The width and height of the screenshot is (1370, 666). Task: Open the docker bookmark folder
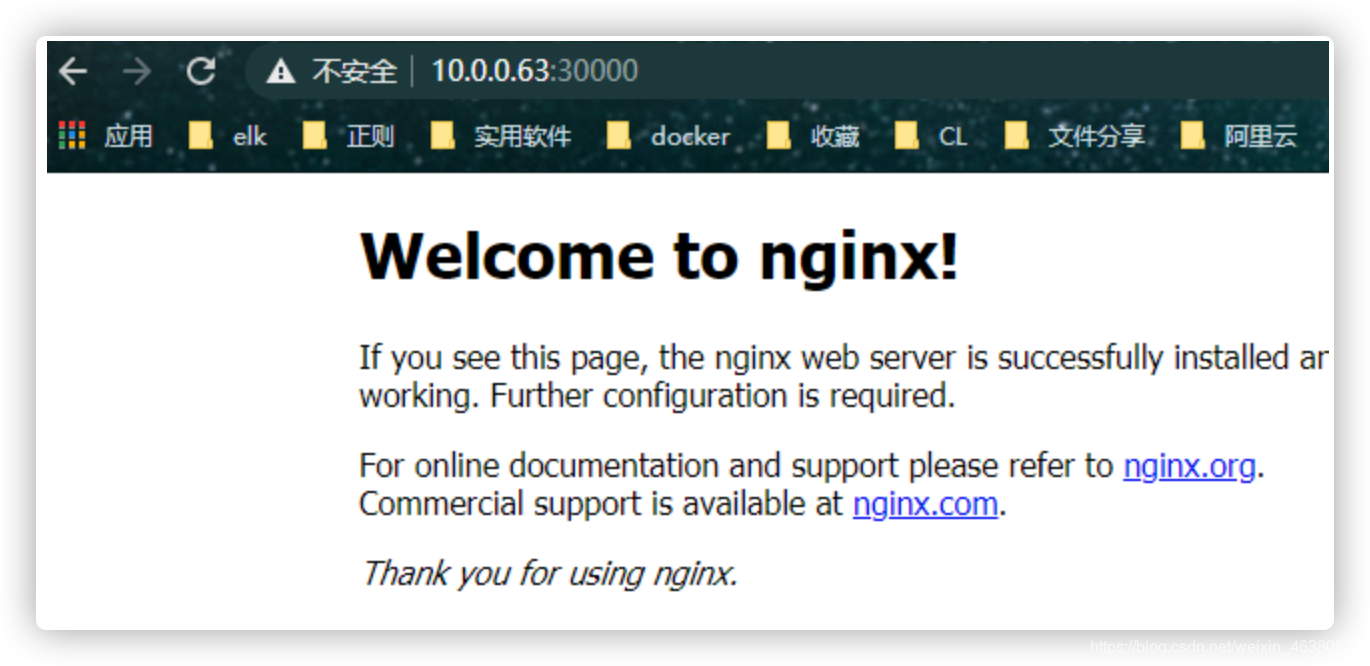tap(669, 136)
